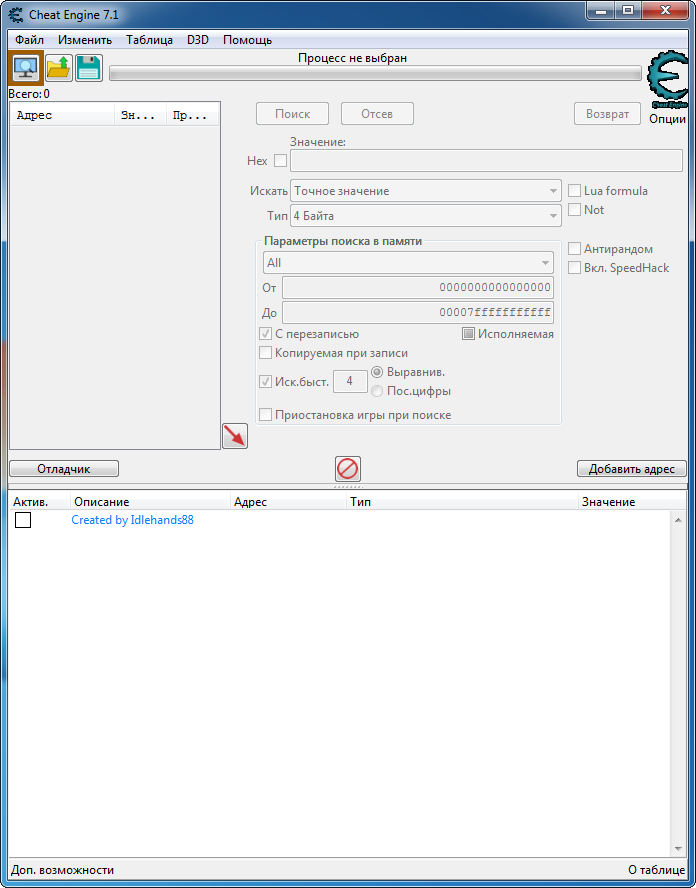Enable Lua formula checkbox

tap(574, 191)
